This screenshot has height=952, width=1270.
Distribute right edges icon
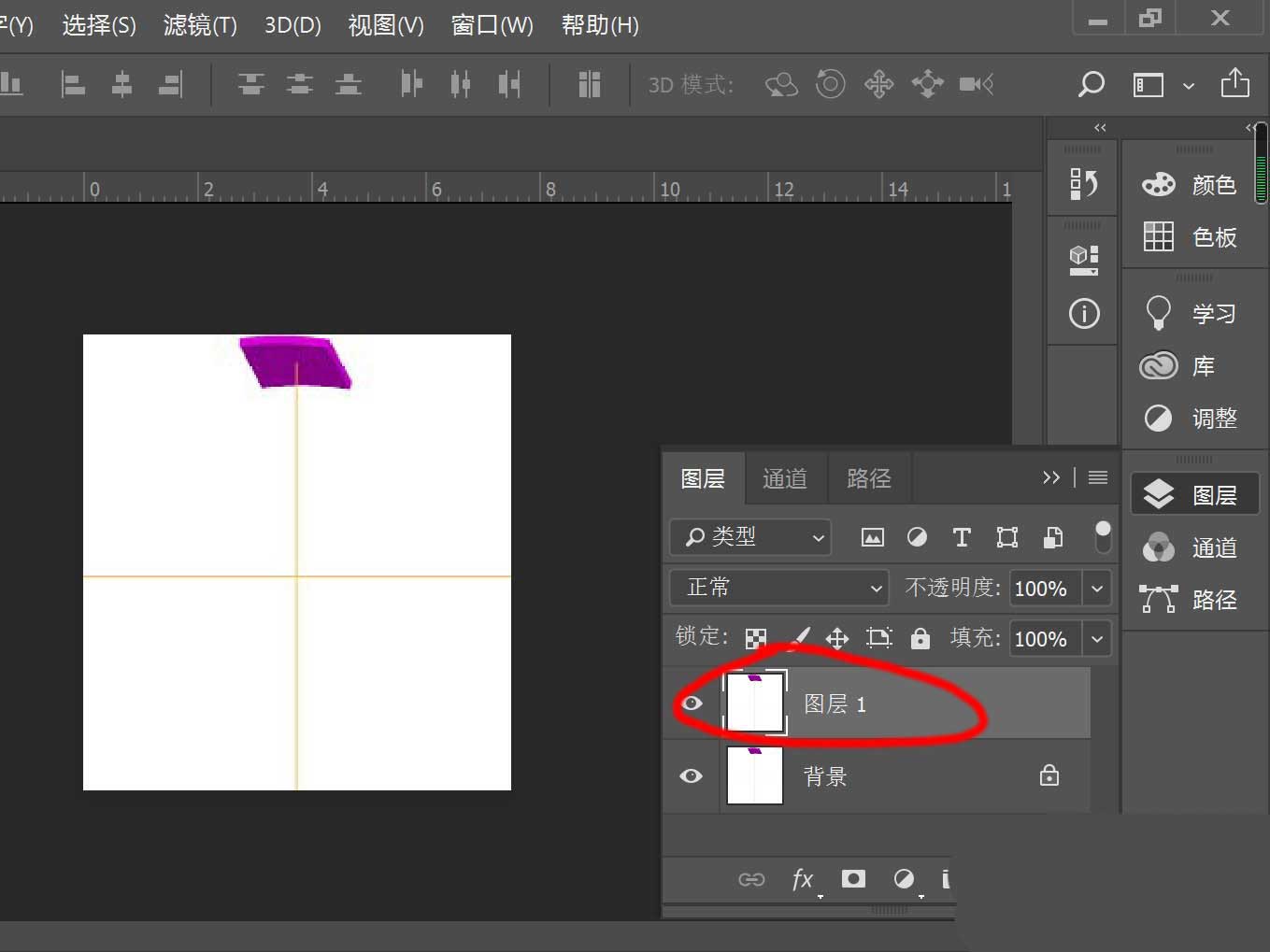(x=509, y=84)
